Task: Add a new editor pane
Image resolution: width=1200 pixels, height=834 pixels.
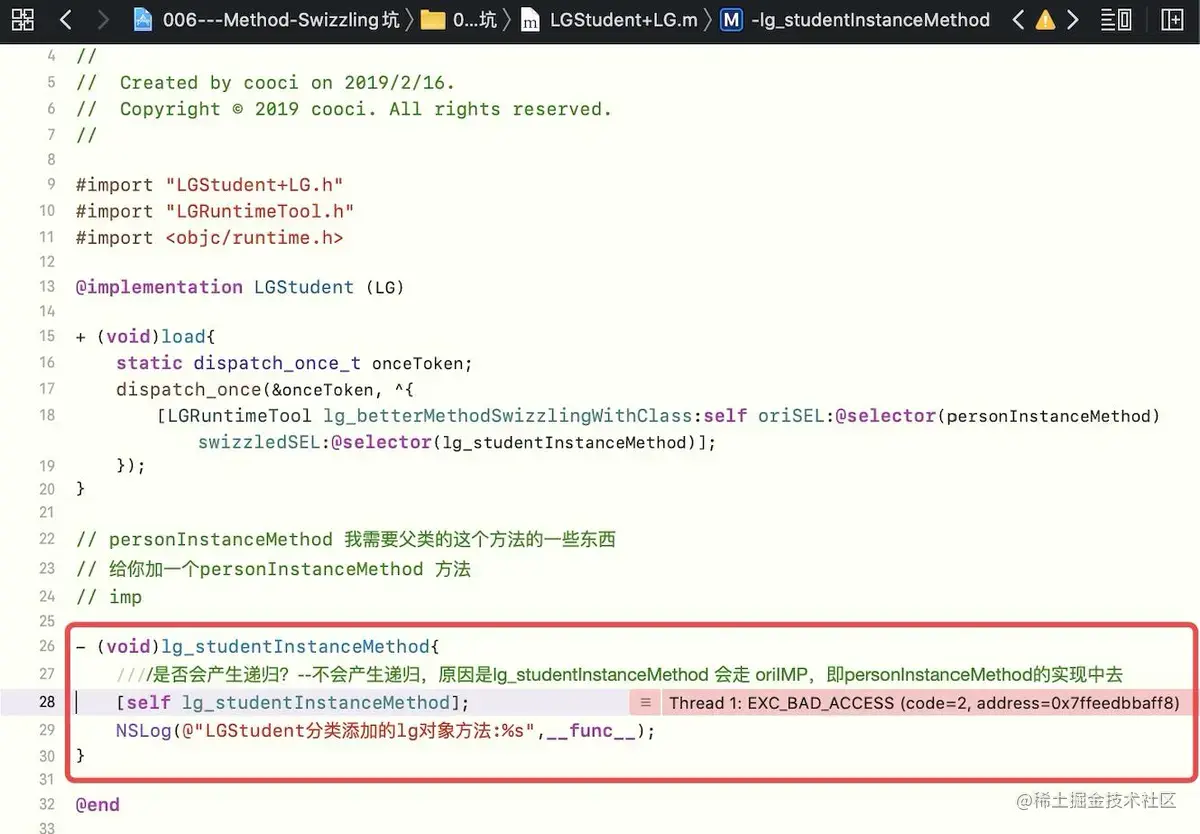Action: (x=1172, y=19)
